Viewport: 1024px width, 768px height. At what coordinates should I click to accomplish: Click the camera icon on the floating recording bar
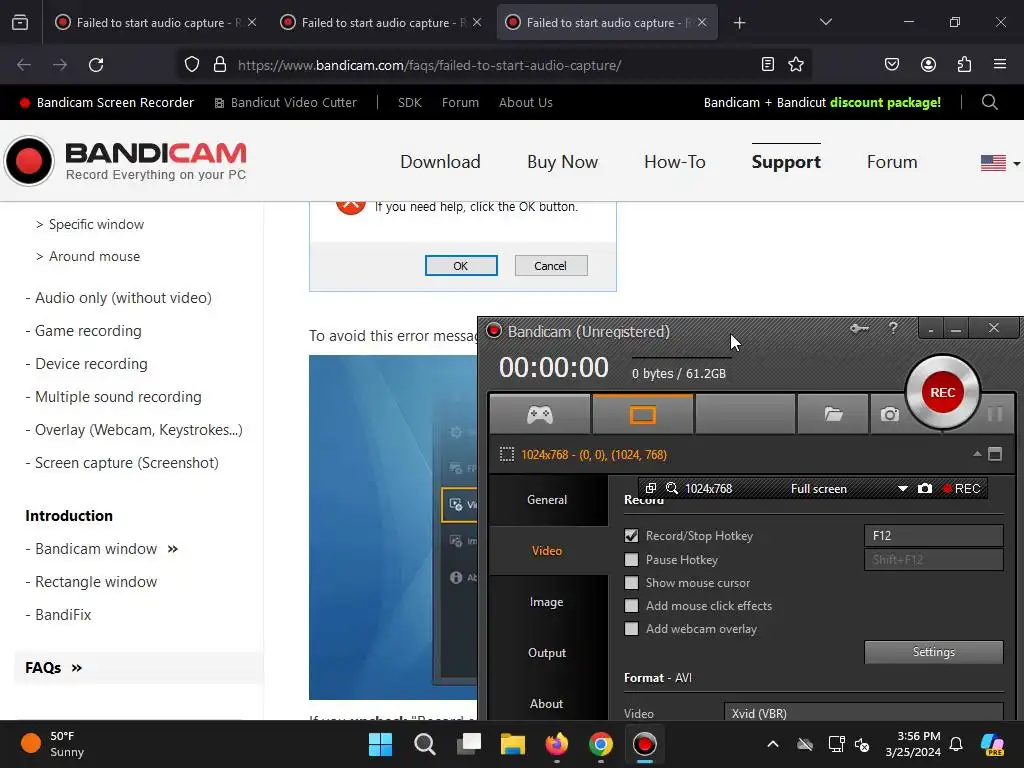coord(925,488)
